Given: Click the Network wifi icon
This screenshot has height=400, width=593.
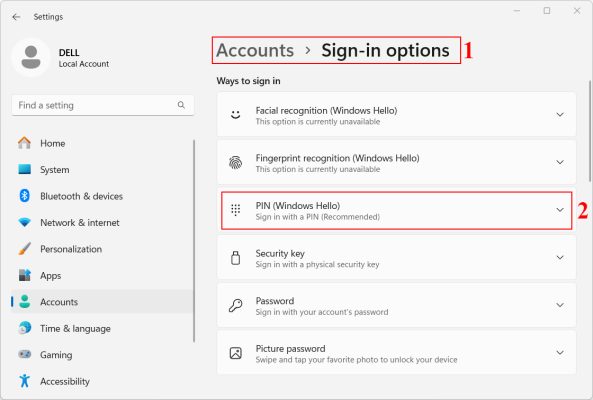Looking at the screenshot, I should [x=25, y=222].
